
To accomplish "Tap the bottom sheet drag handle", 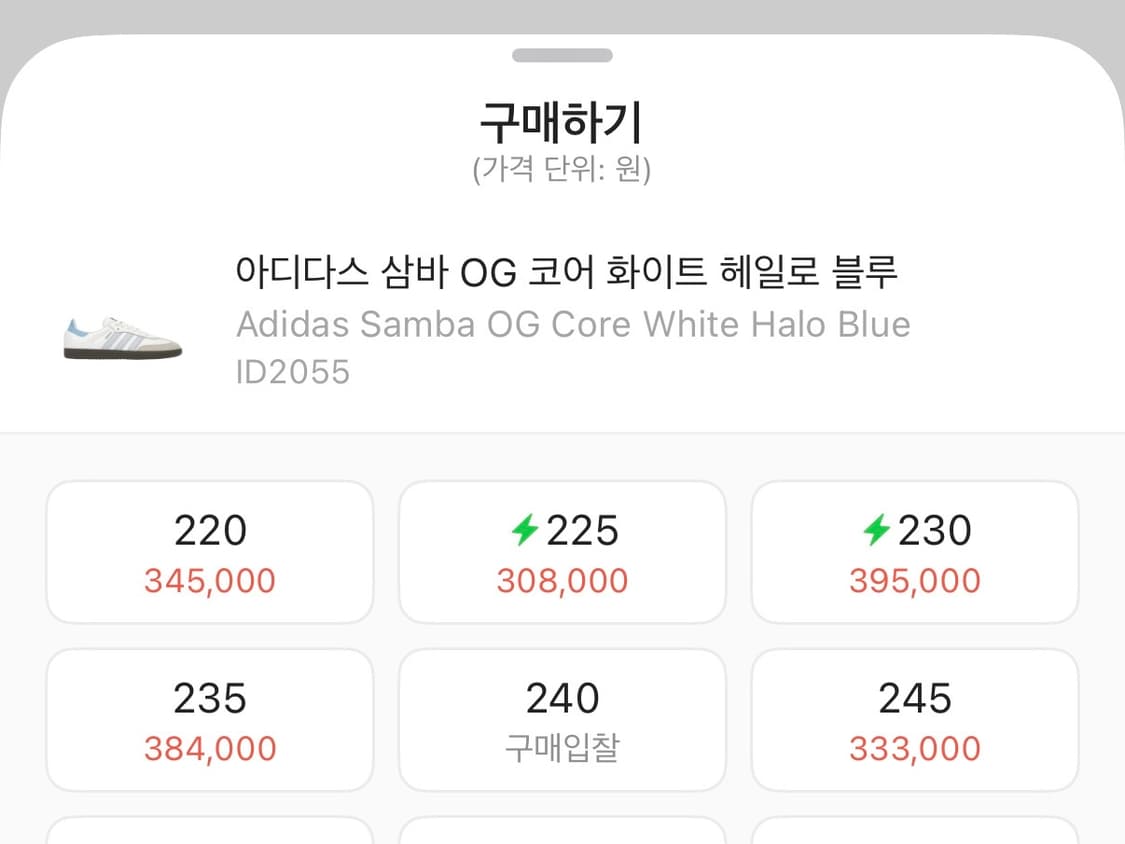I will (x=562, y=56).
